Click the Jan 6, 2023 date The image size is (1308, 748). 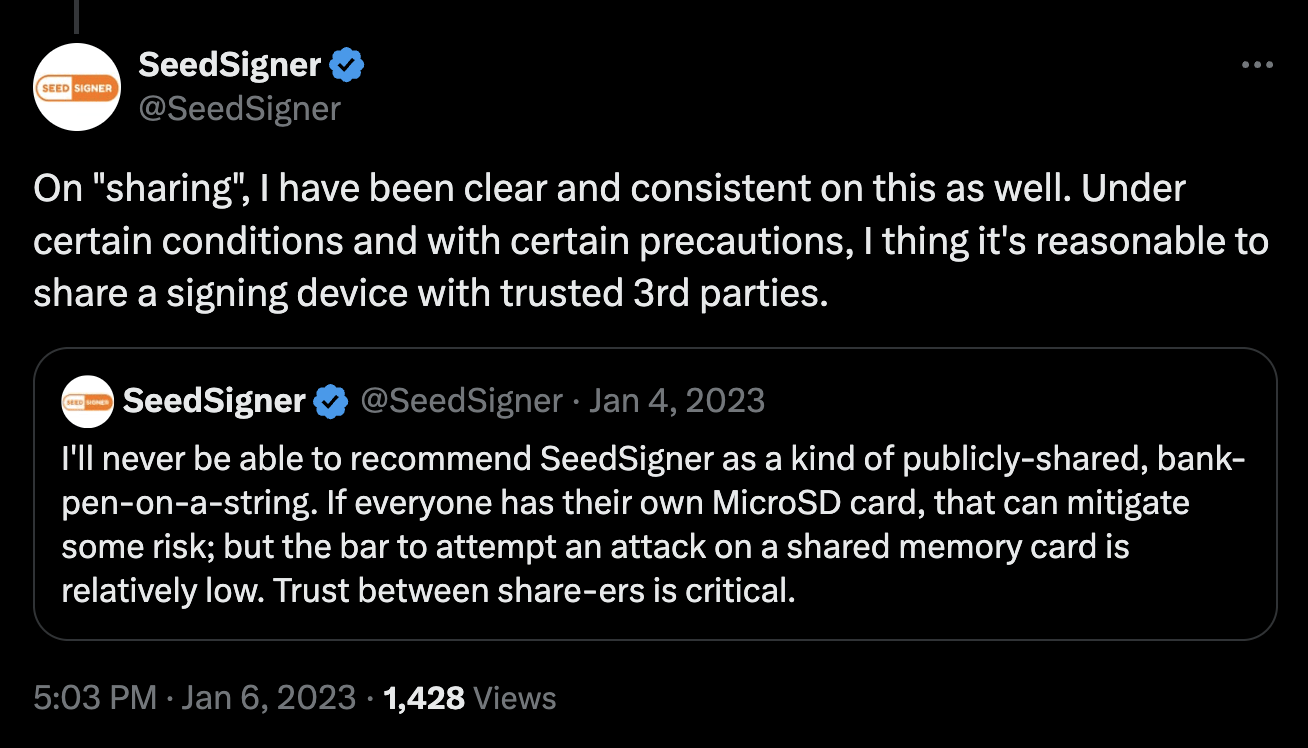pos(267,697)
